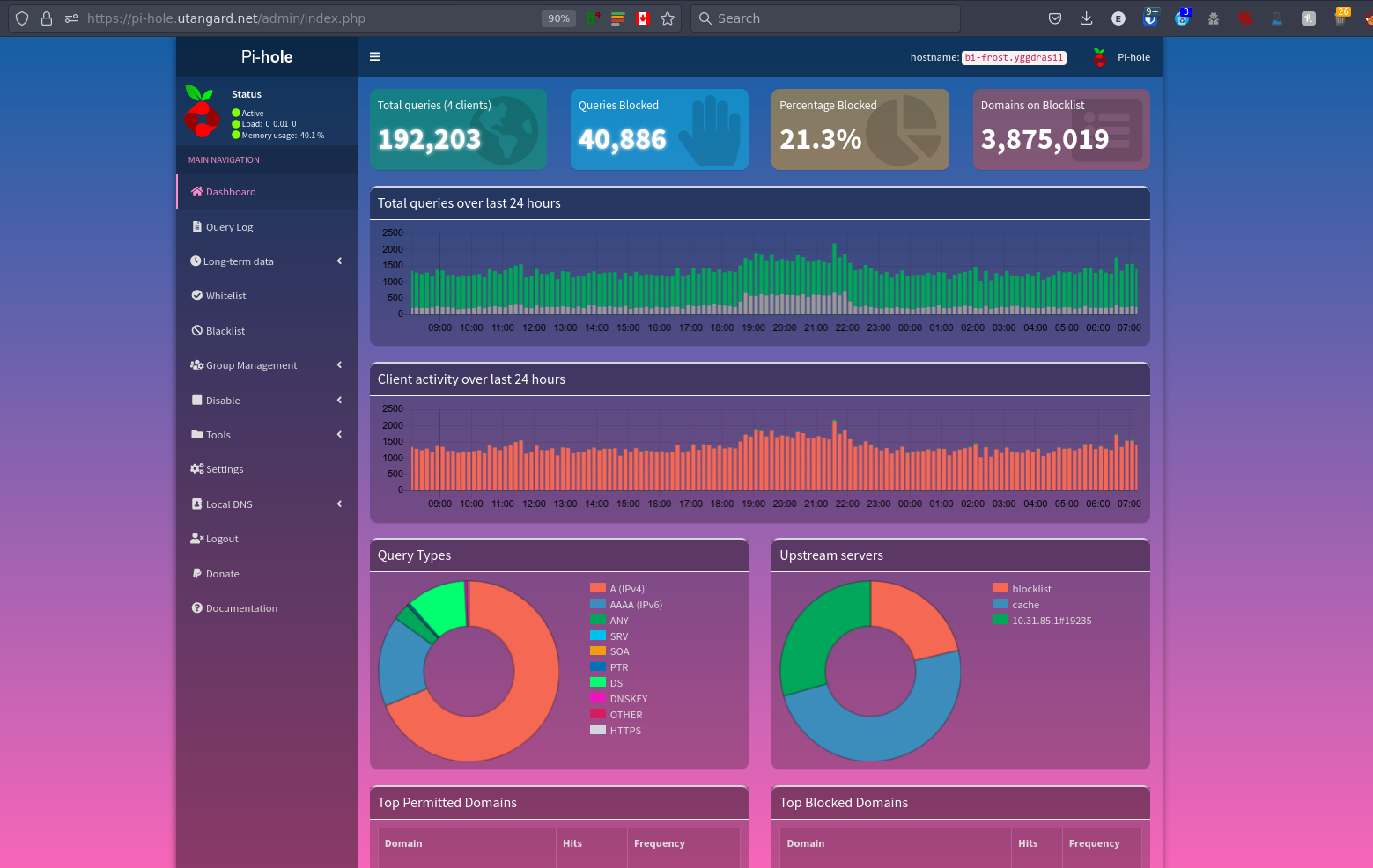Expand the Disable options submenu
This screenshot has height=868, width=1373.
tap(223, 401)
